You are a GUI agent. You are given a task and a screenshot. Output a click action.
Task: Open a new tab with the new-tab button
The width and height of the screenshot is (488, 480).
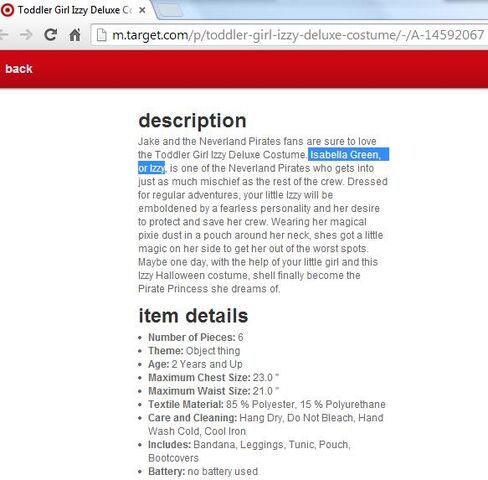pos(169,11)
